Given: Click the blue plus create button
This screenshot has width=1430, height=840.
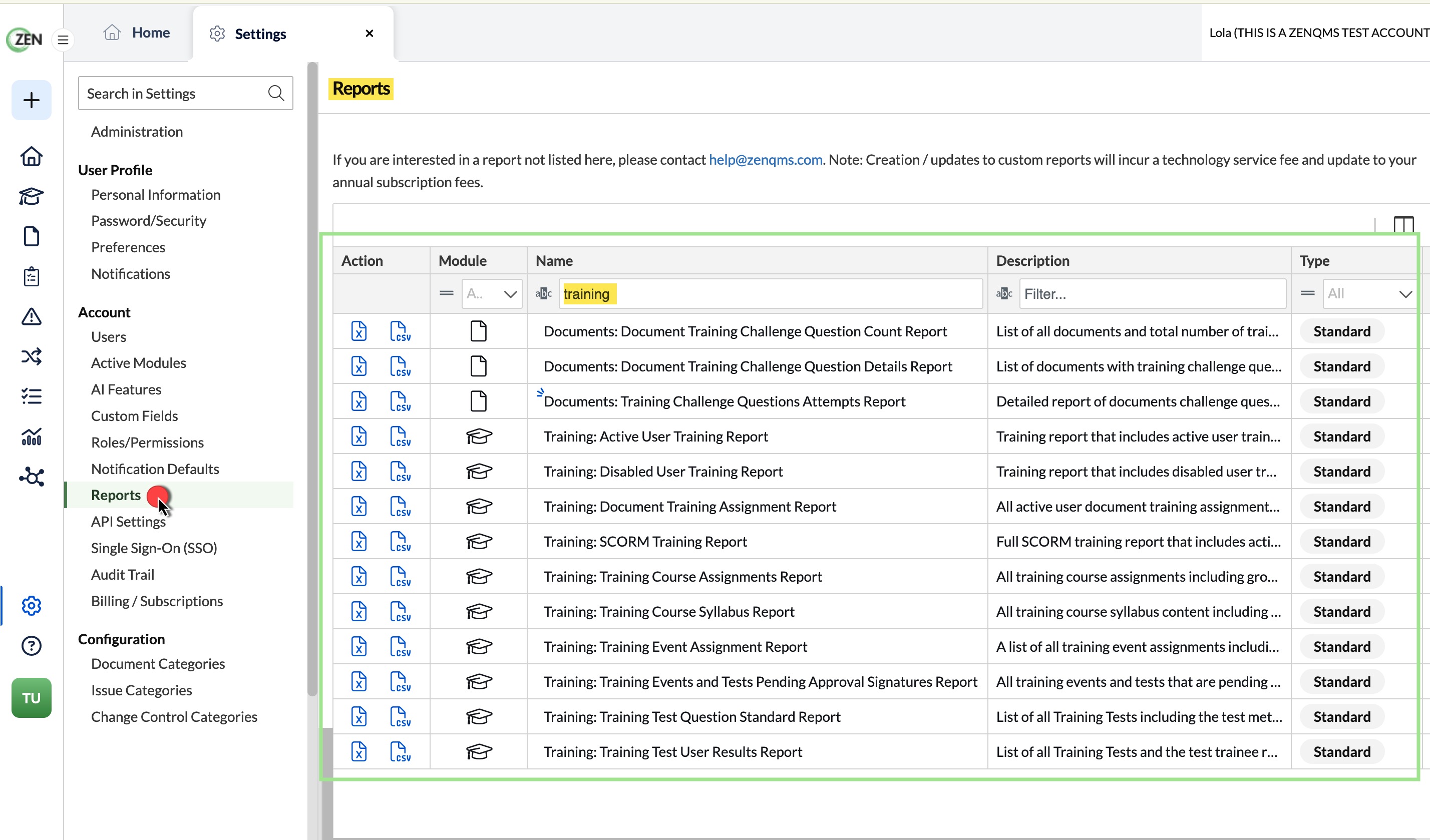Looking at the screenshot, I should click(31, 101).
